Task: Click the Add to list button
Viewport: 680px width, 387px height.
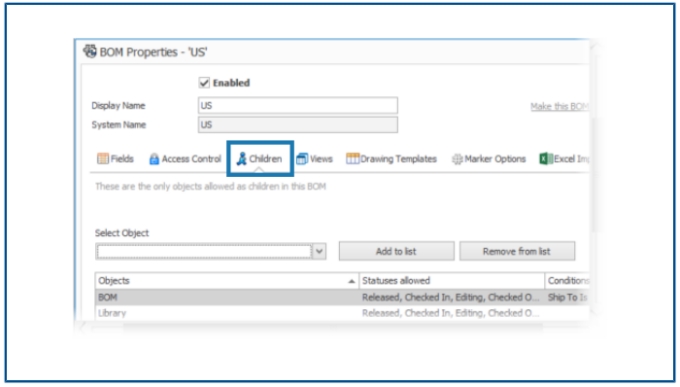Action: 396,251
